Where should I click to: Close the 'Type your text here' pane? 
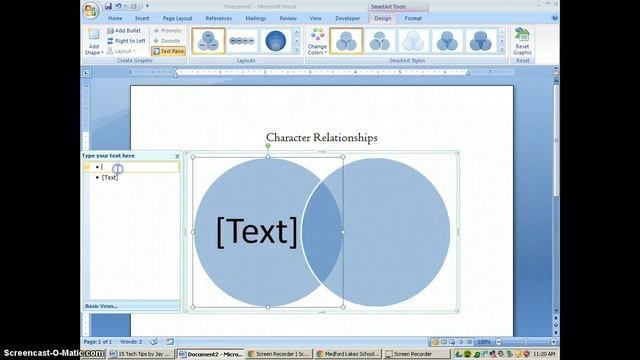click(177, 156)
